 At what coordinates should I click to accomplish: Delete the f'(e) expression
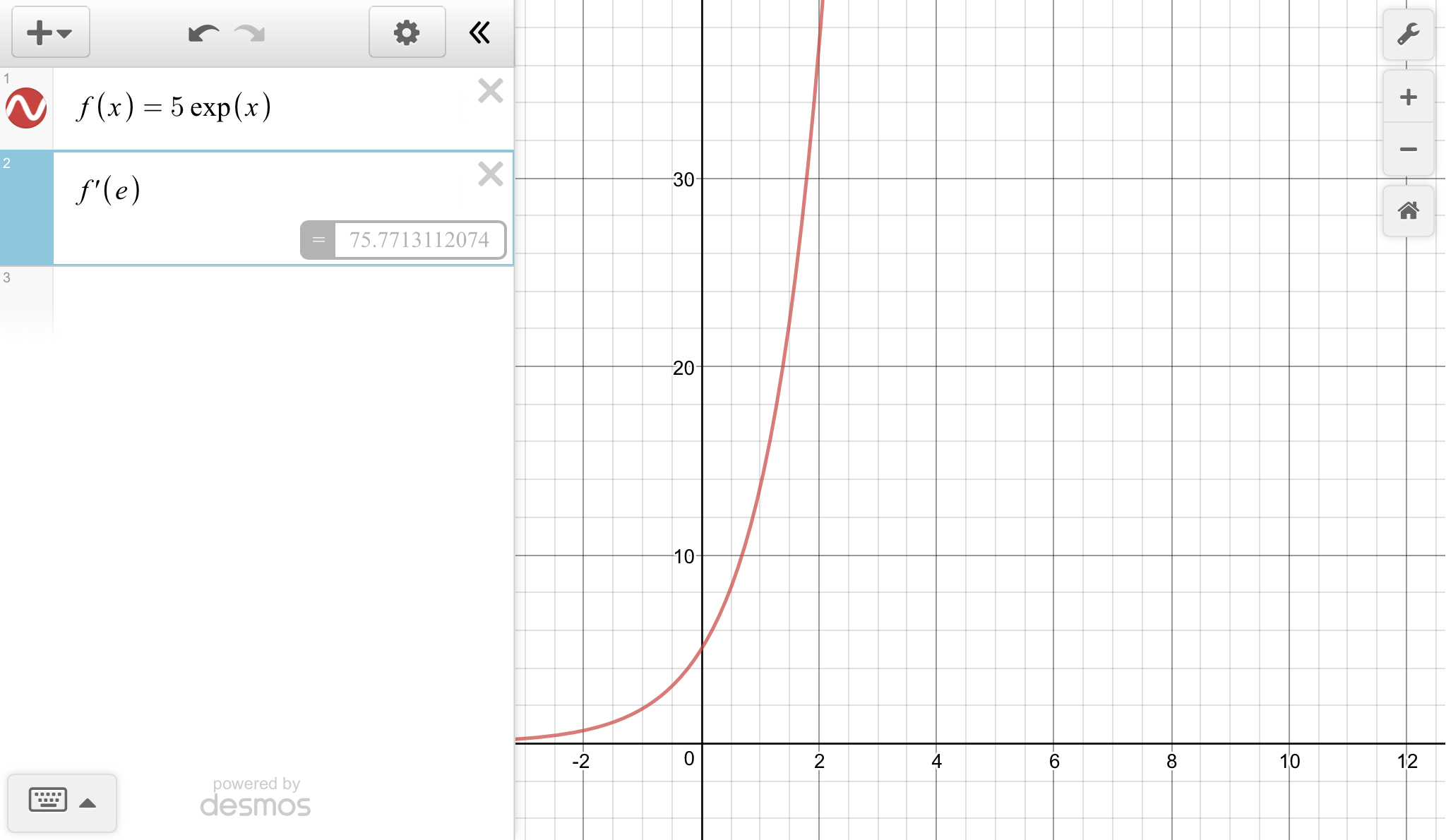coord(490,174)
